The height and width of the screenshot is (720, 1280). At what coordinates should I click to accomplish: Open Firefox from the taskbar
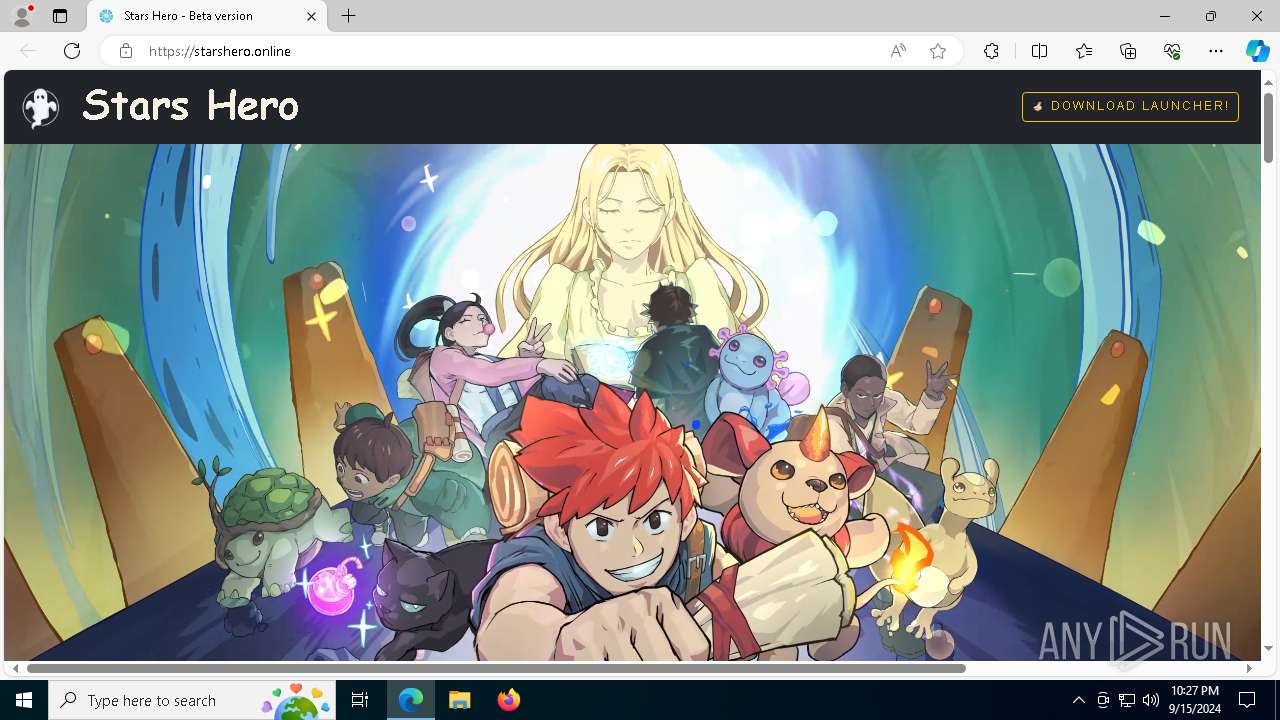(508, 700)
